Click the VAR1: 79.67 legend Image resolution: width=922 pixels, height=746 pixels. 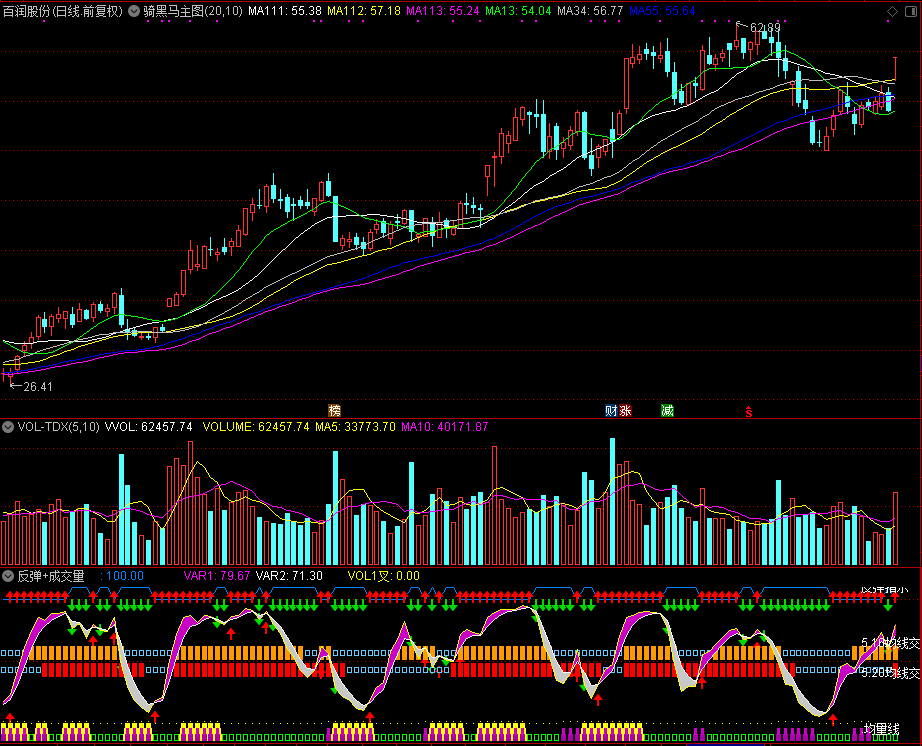[216, 576]
